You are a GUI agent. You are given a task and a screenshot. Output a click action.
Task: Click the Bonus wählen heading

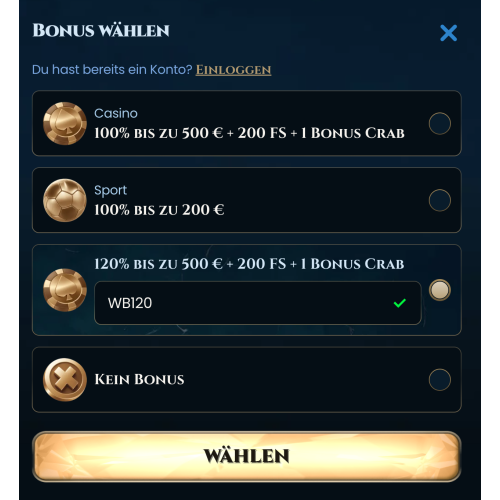tap(101, 30)
